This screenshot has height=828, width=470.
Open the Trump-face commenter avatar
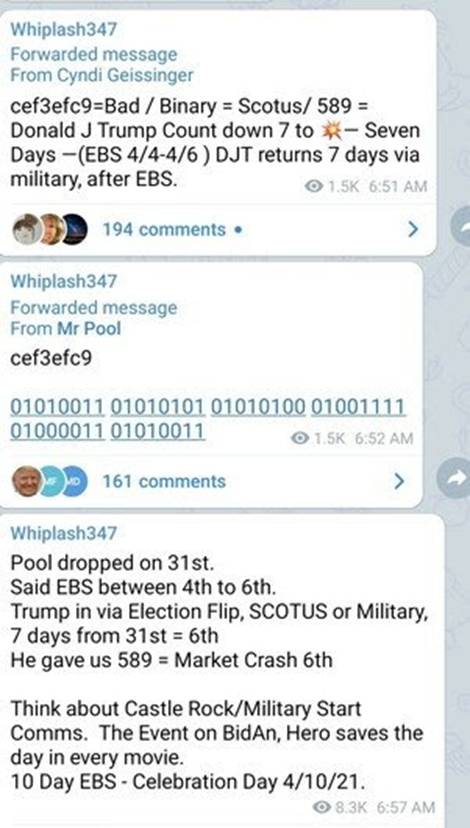tap(27, 482)
